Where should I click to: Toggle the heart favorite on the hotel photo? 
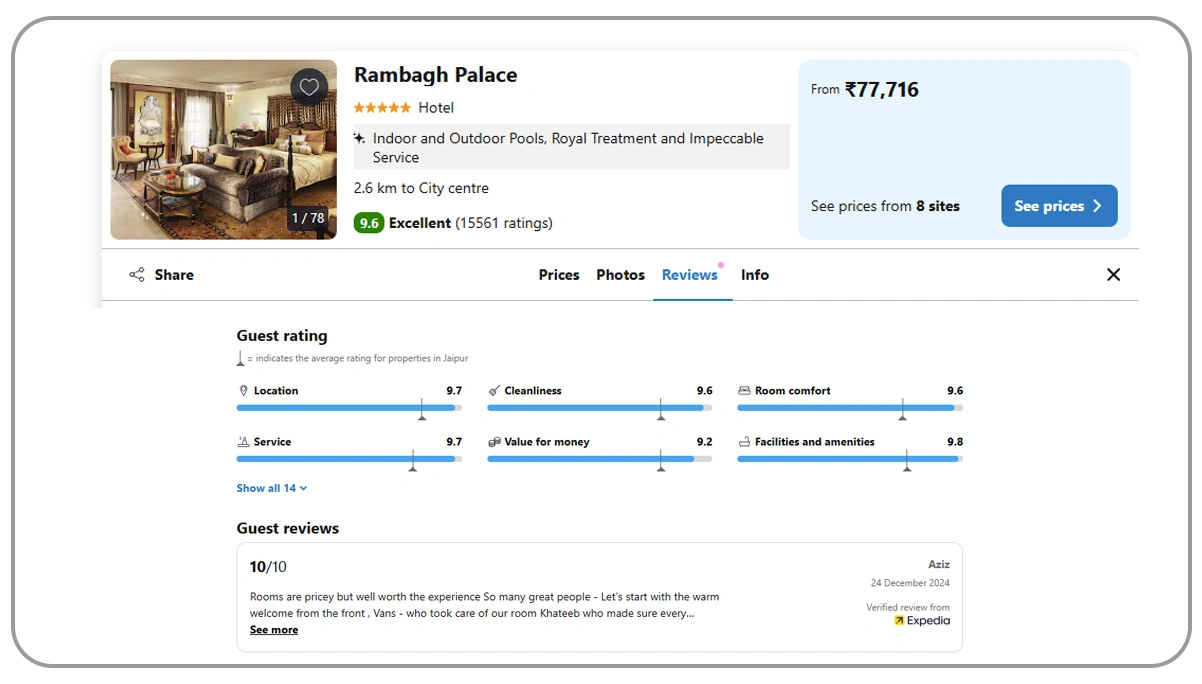pyautogui.click(x=308, y=87)
